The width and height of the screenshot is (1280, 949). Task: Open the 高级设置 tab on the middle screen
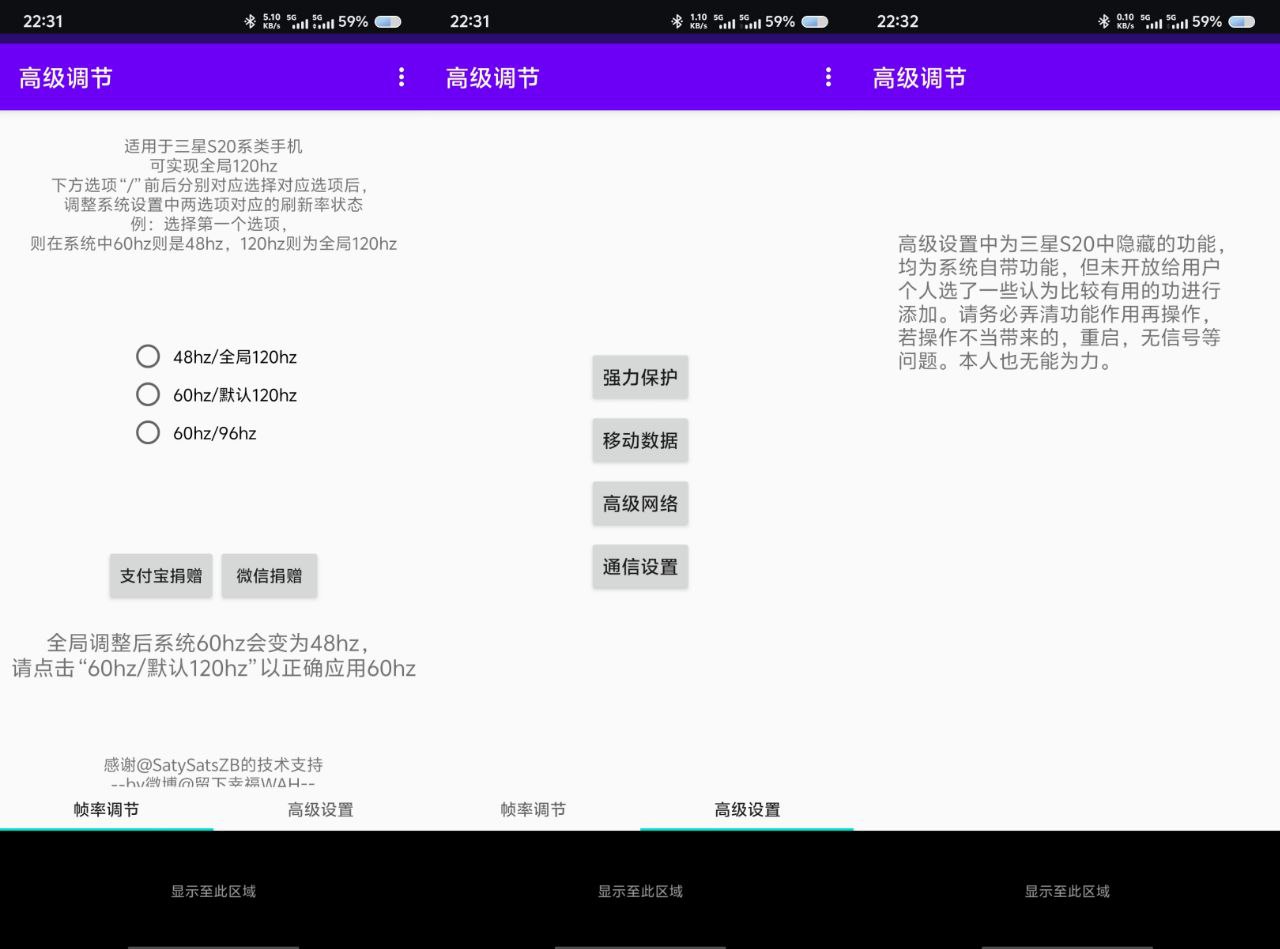747,810
